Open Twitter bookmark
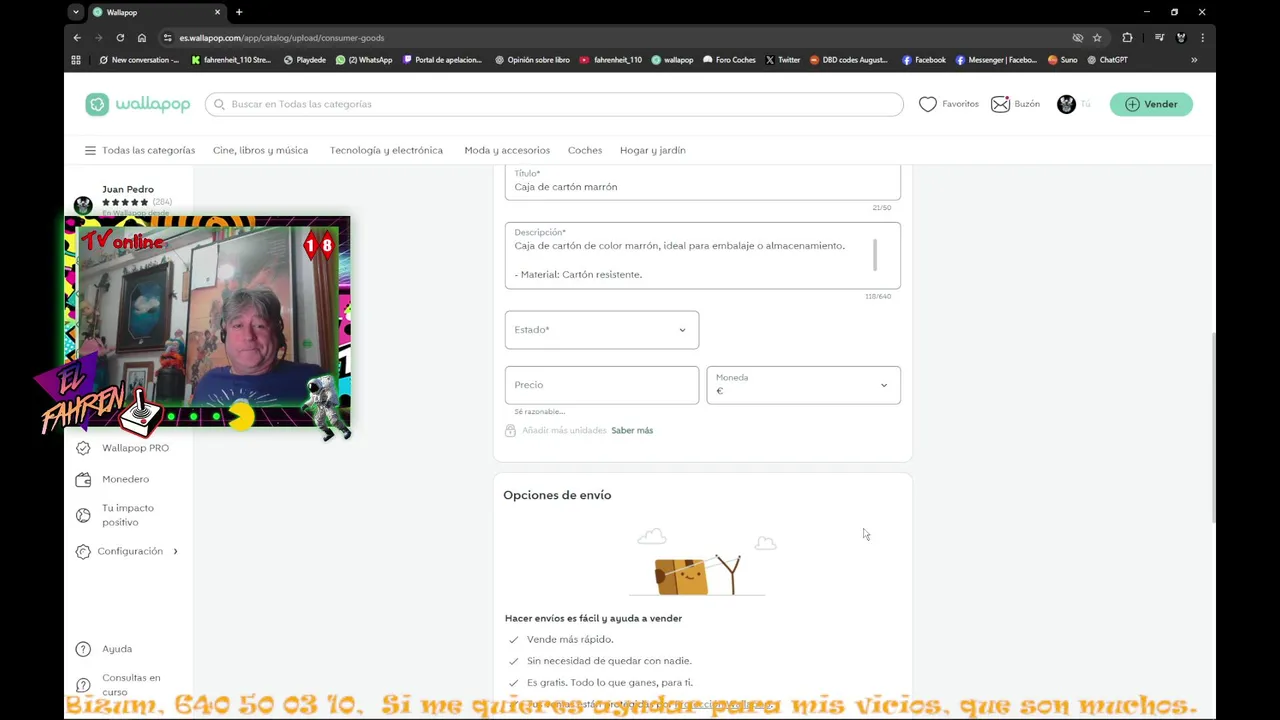The width and height of the screenshot is (1280, 720). click(783, 60)
